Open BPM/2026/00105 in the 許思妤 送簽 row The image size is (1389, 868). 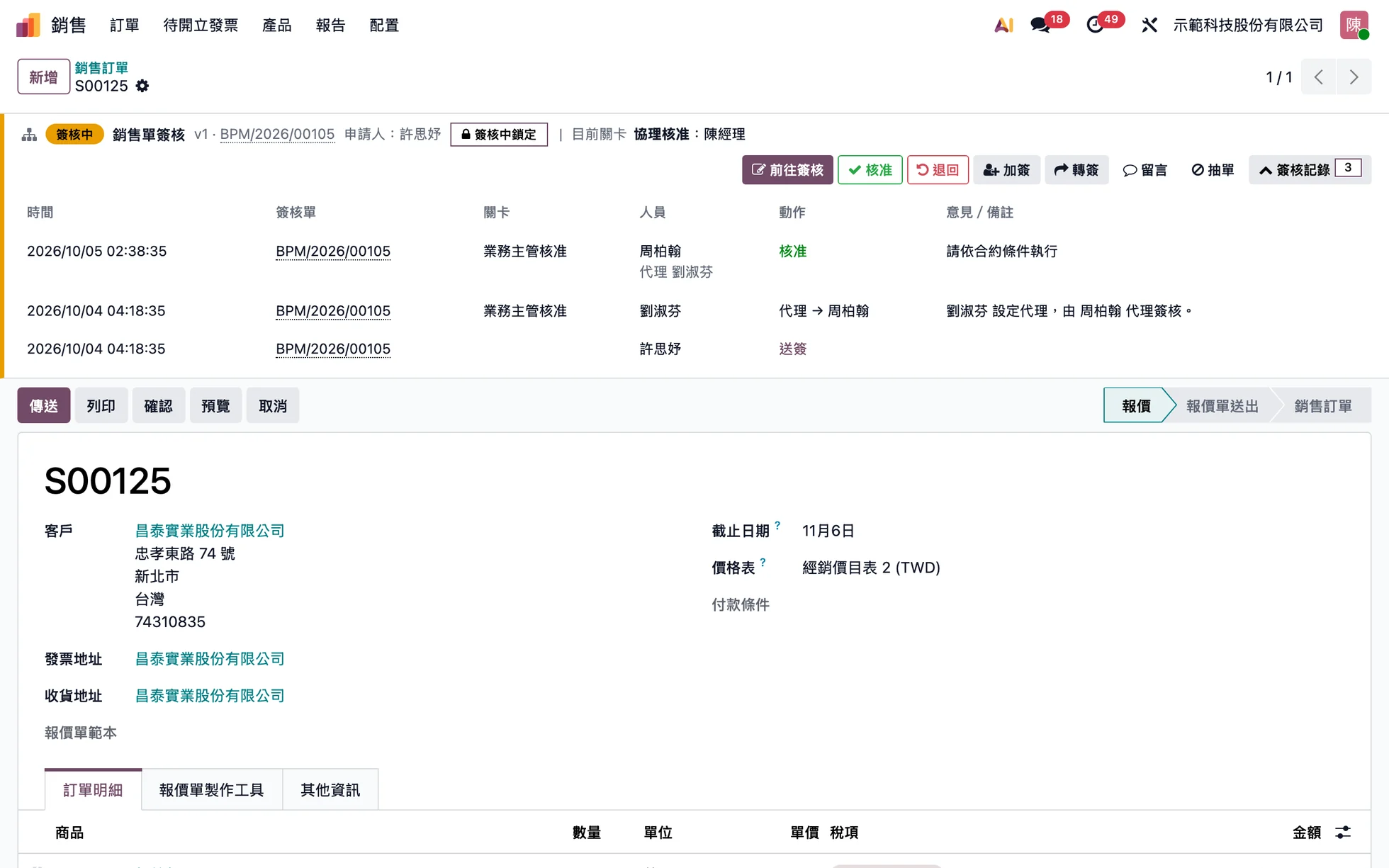tap(333, 349)
